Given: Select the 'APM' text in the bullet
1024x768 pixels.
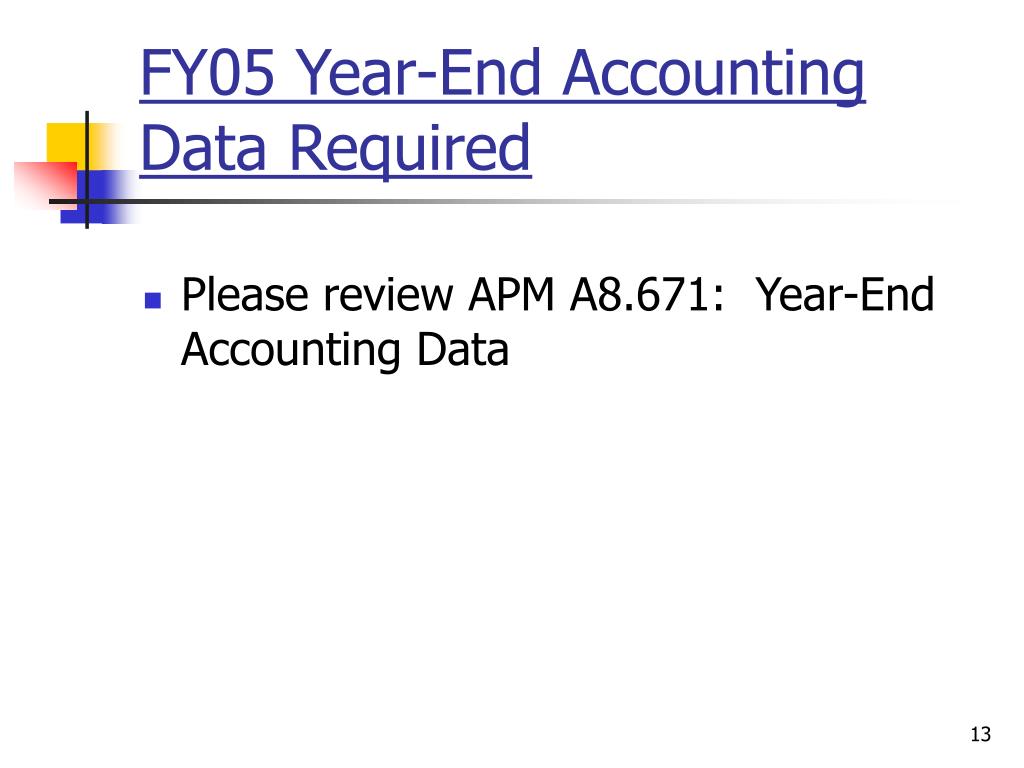Looking at the screenshot, I should point(512,295).
